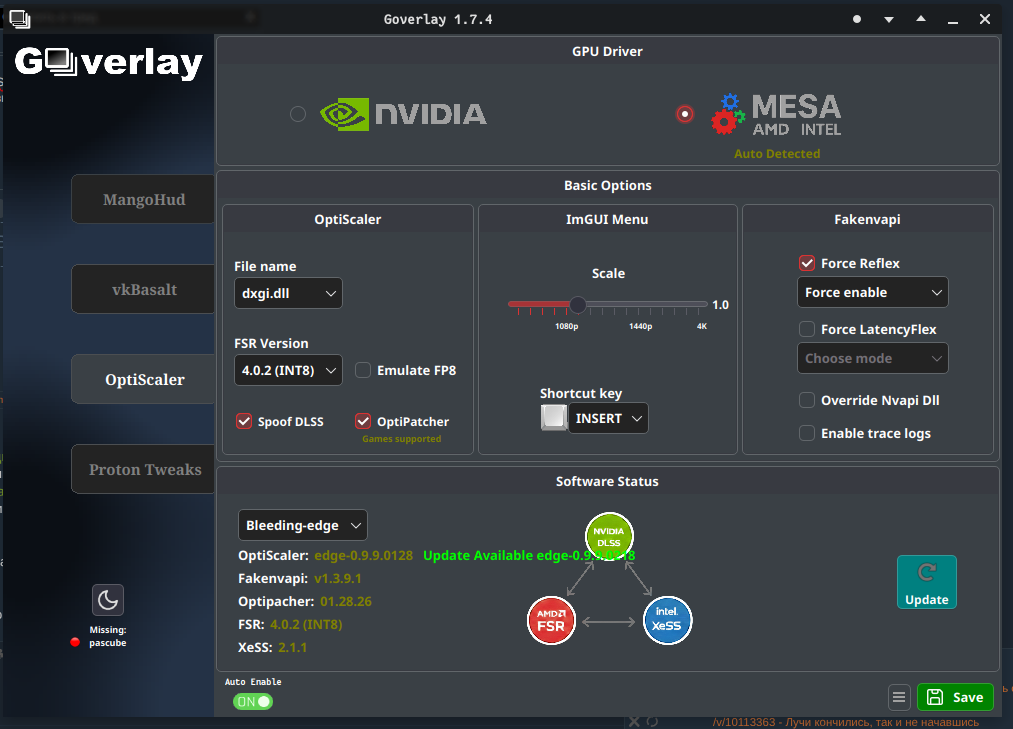The width and height of the screenshot is (1013, 729).
Task: Click the 4K mark on Scale slider
Action: [x=702, y=326]
